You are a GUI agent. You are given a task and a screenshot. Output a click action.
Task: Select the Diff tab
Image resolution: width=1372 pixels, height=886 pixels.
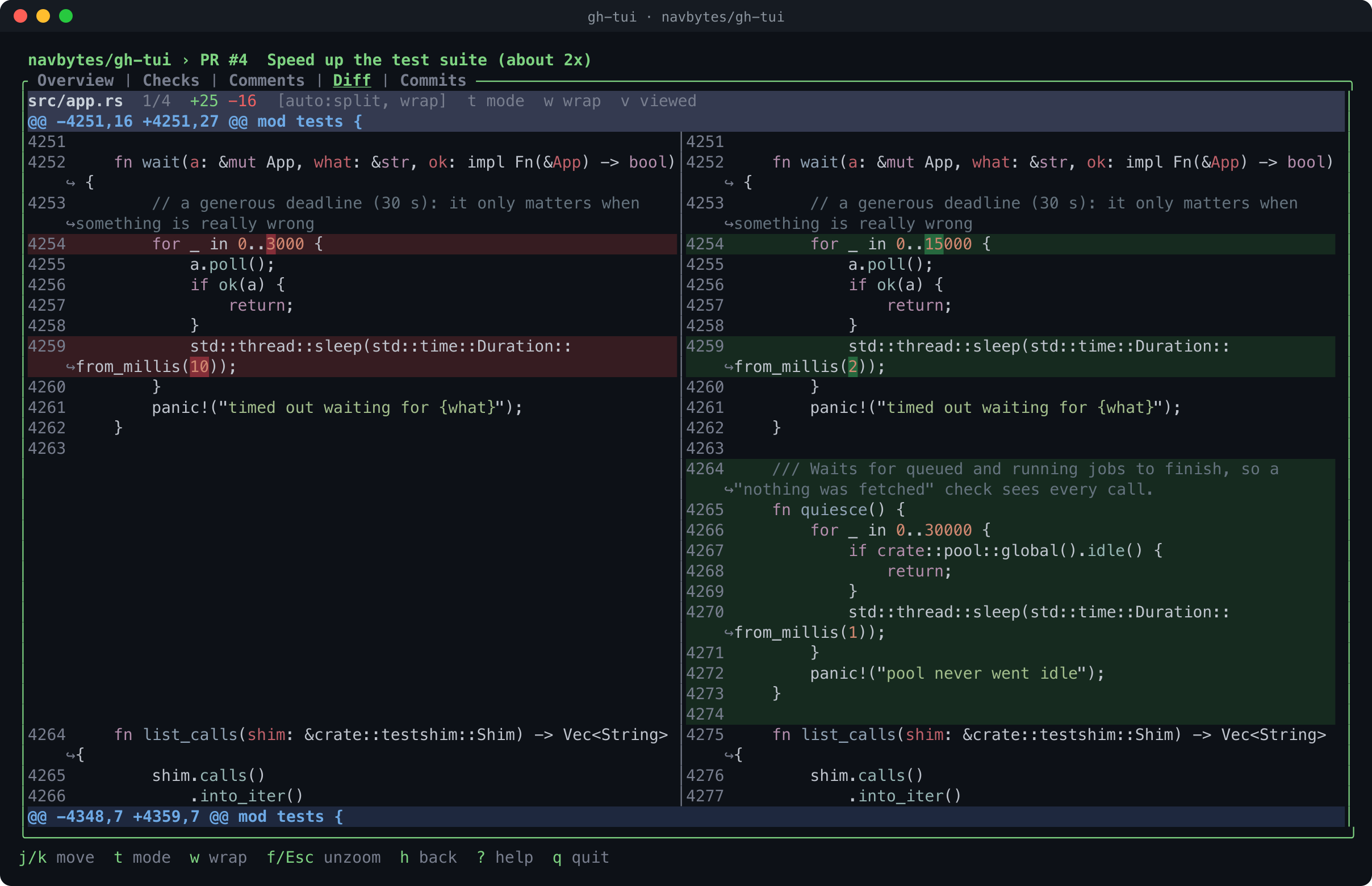352,81
